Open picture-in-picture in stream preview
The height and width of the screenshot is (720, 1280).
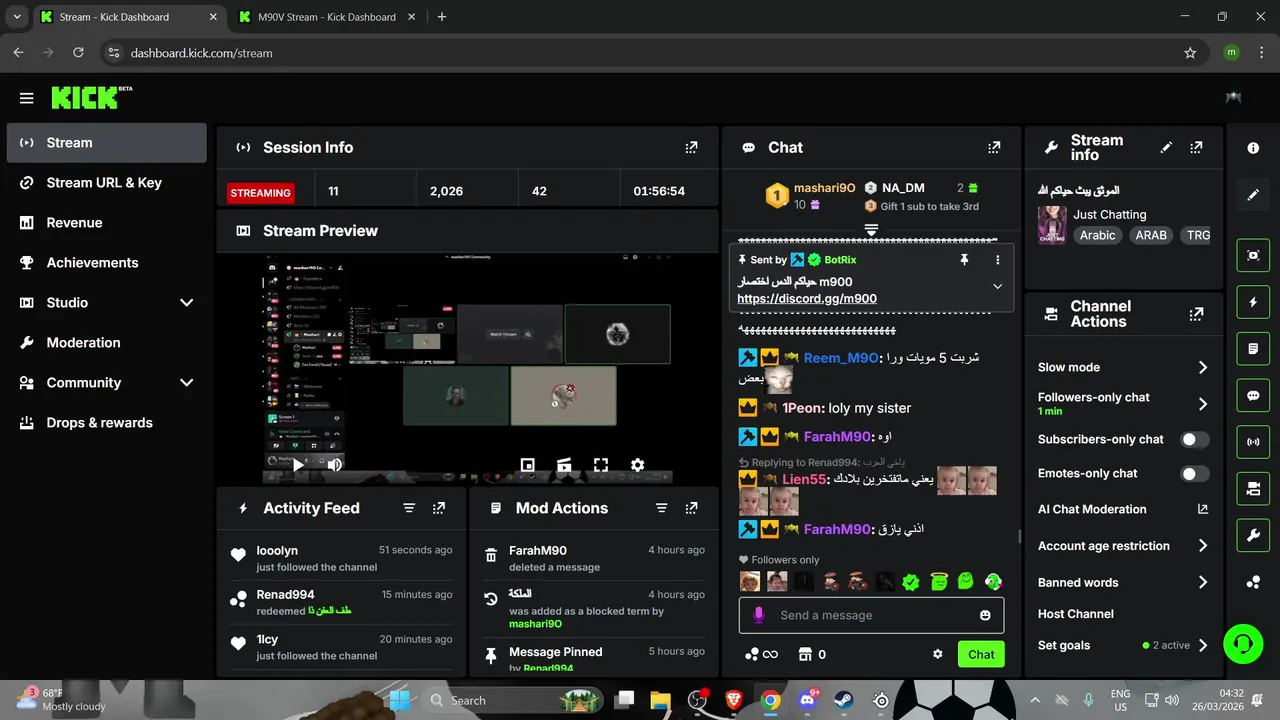point(527,465)
